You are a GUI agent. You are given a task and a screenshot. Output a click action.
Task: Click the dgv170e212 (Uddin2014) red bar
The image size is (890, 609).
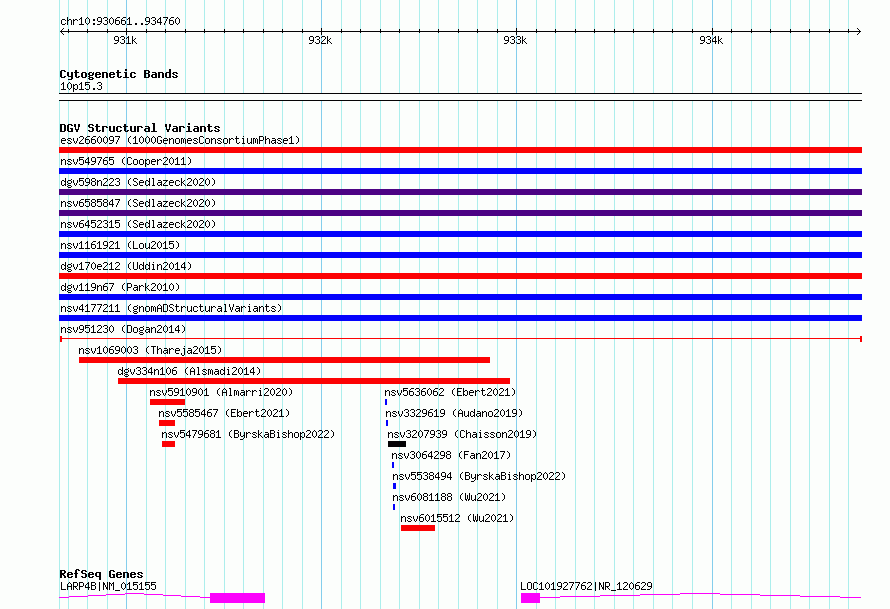pyautogui.click(x=460, y=276)
